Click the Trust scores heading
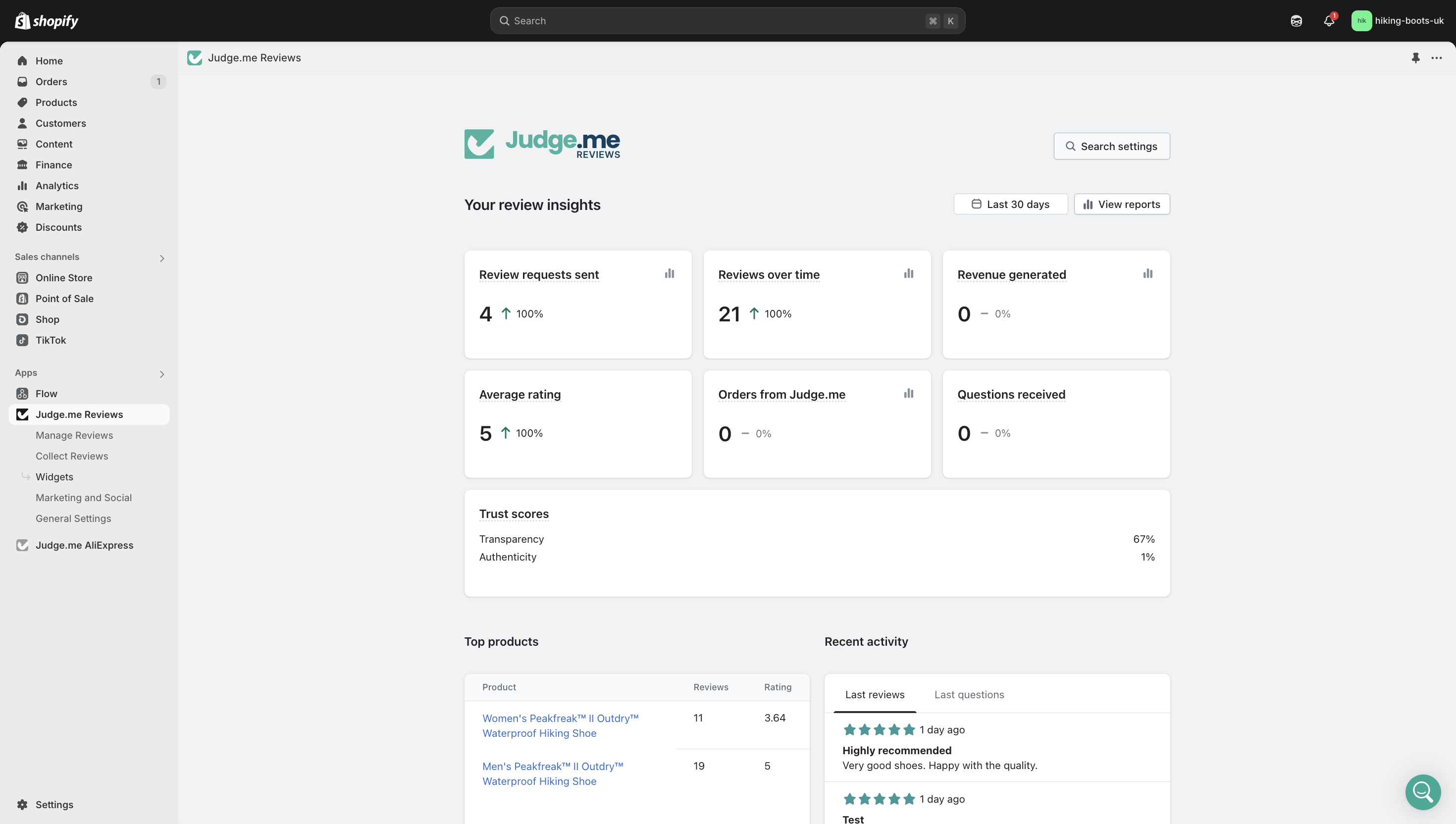The width and height of the screenshot is (1456, 824). point(514,514)
